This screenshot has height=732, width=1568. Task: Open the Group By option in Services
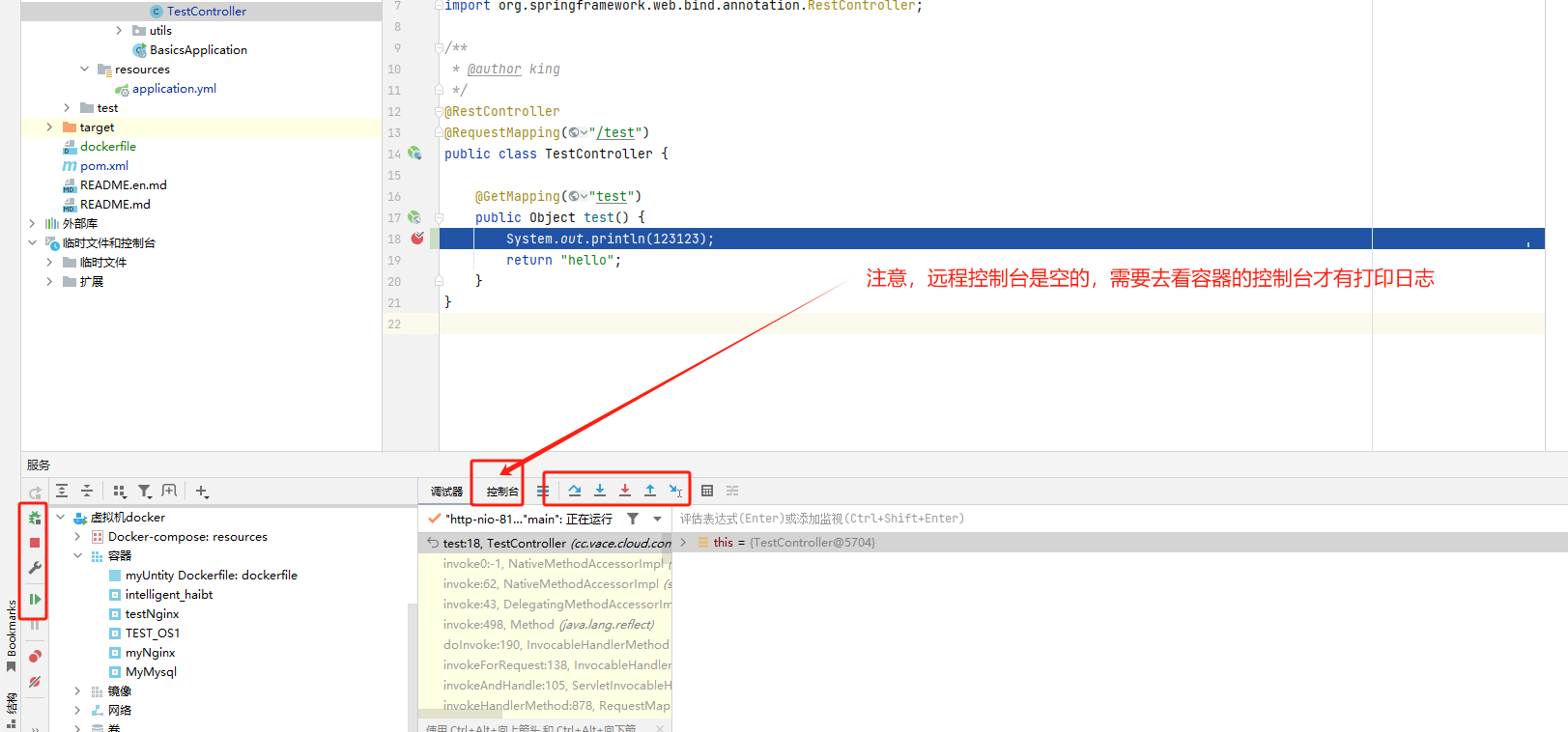[120, 491]
